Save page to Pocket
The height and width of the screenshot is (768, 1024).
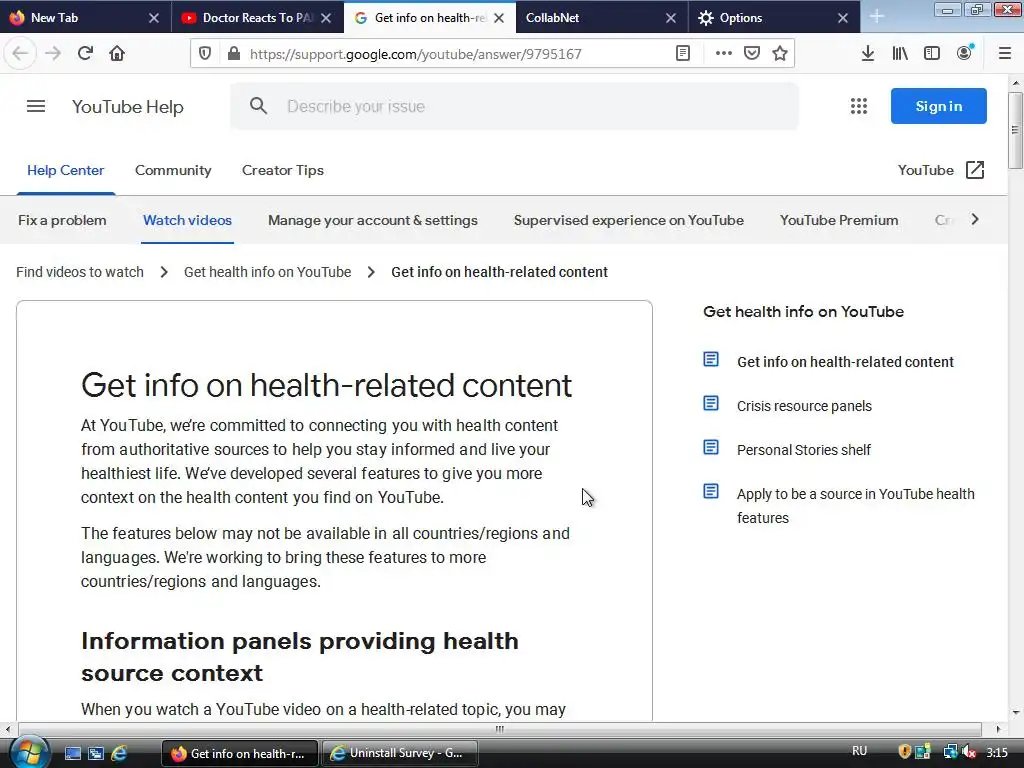coord(752,54)
